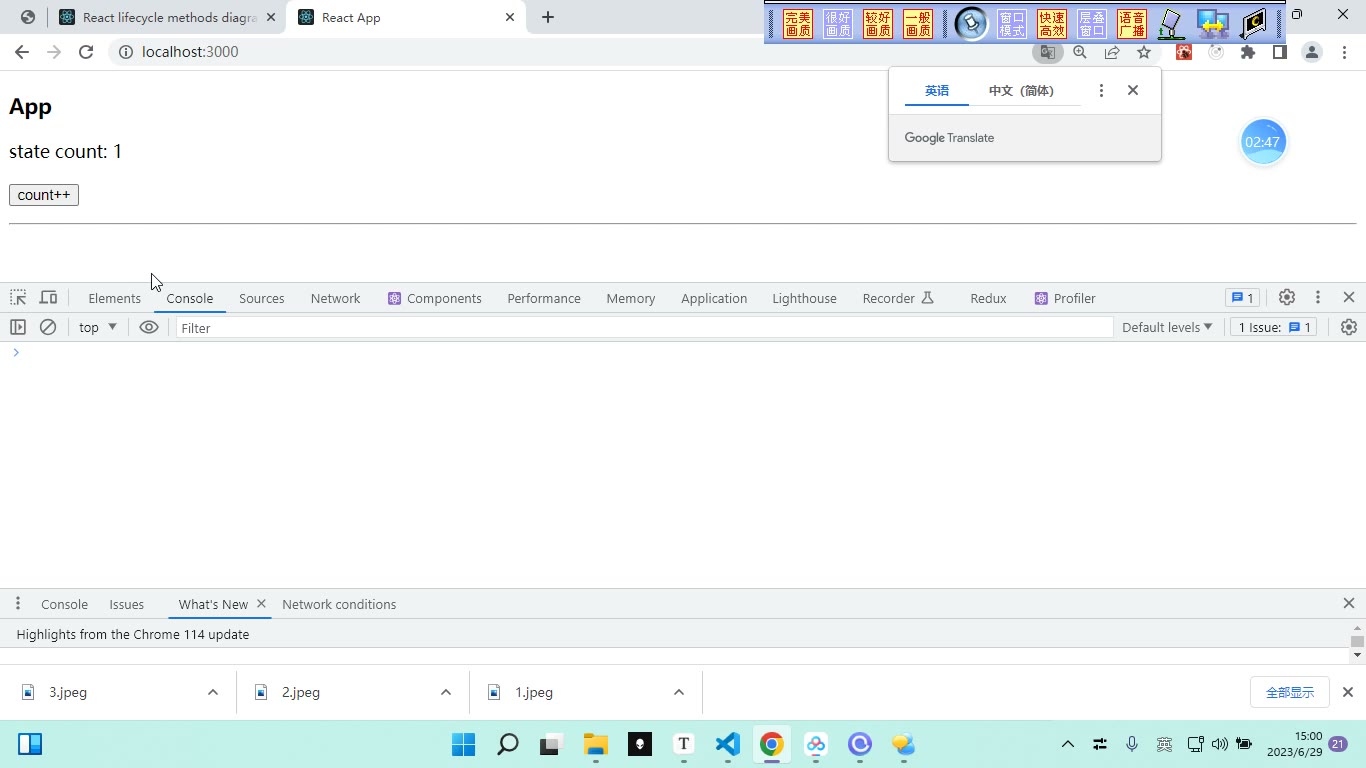Viewport: 1366px width, 768px height.
Task: Go back in browser history
Action: pos(22,52)
